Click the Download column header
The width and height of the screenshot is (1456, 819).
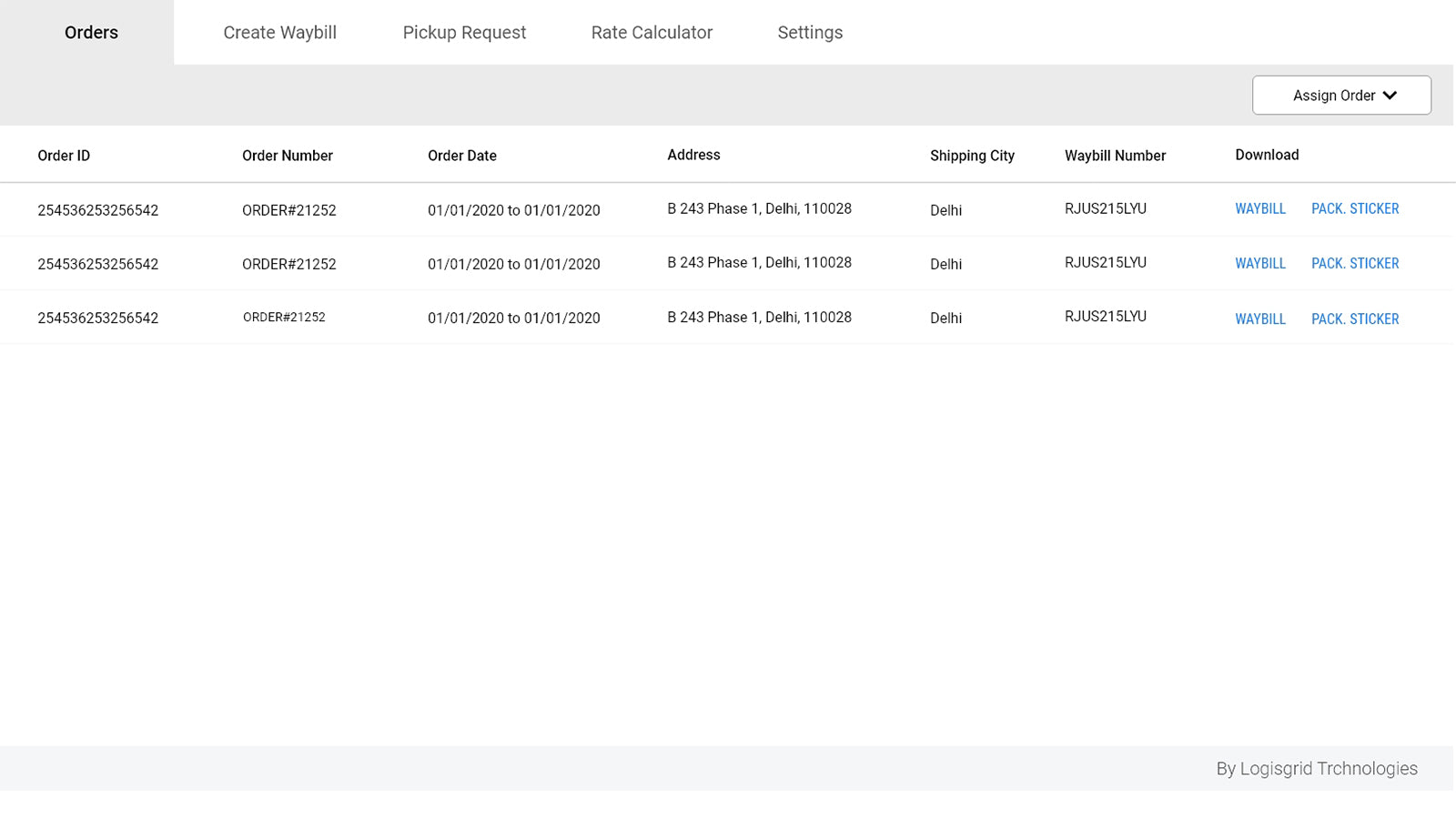pos(1267,155)
